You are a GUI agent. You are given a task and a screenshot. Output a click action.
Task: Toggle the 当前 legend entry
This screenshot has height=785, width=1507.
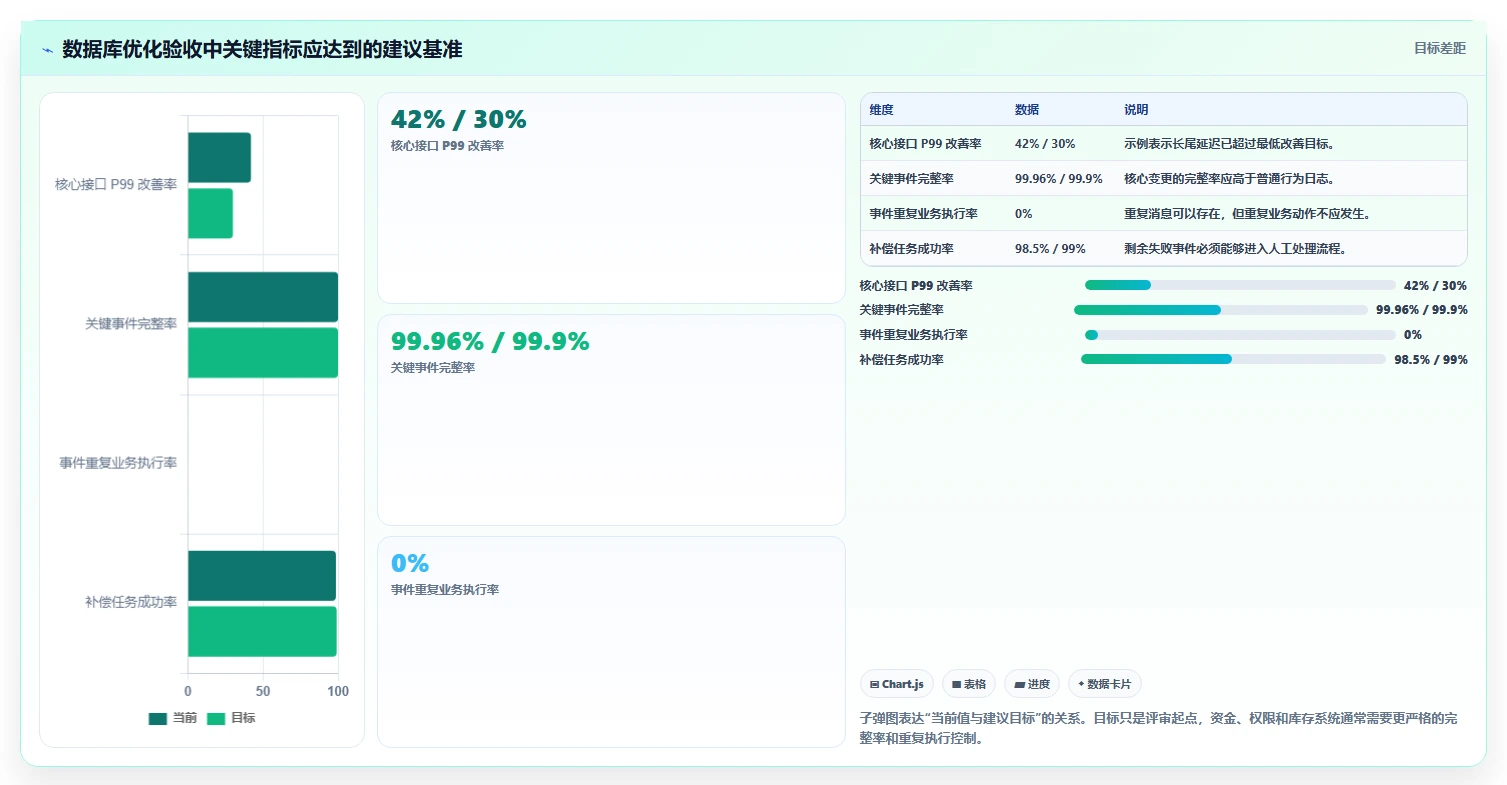[173, 718]
